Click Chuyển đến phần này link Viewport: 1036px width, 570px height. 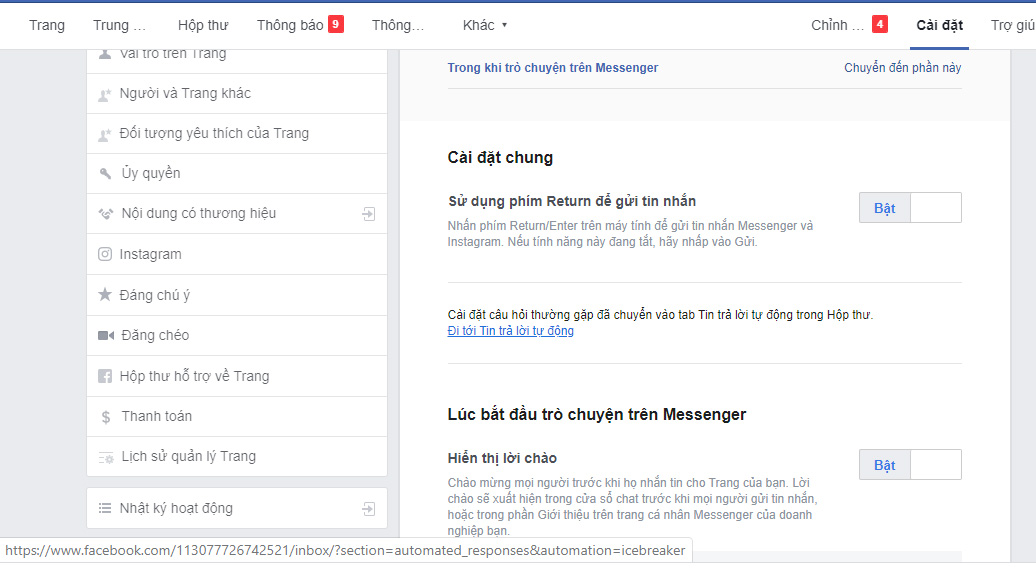[x=902, y=68]
